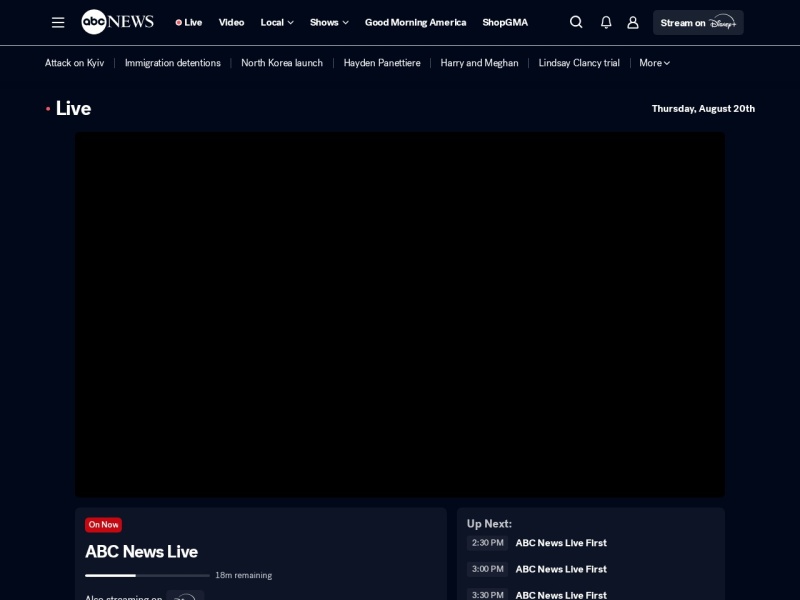The image size is (800, 600).
Task: Click ABC News Live title
Action: coord(141,552)
